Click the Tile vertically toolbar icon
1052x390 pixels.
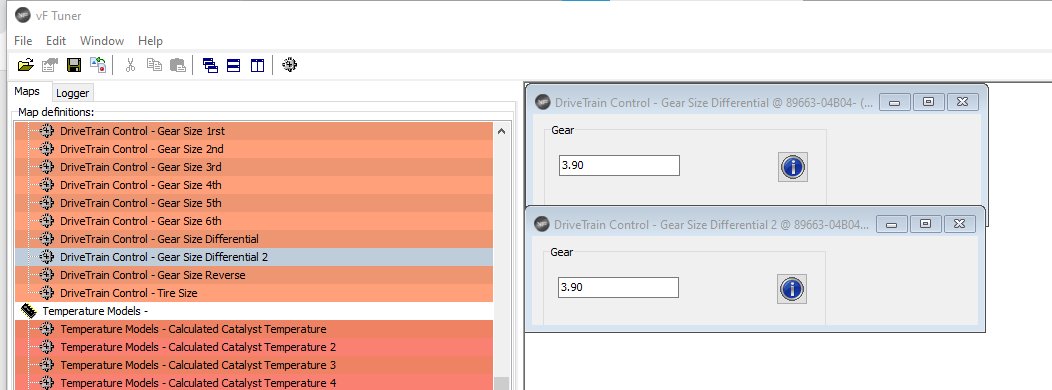(257, 65)
